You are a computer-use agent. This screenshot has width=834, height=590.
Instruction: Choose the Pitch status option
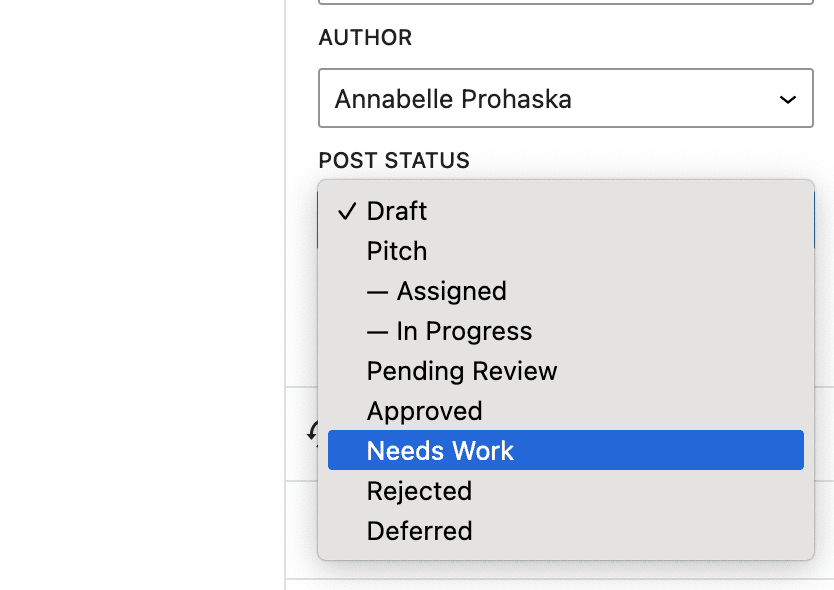[x=397, y=251]
